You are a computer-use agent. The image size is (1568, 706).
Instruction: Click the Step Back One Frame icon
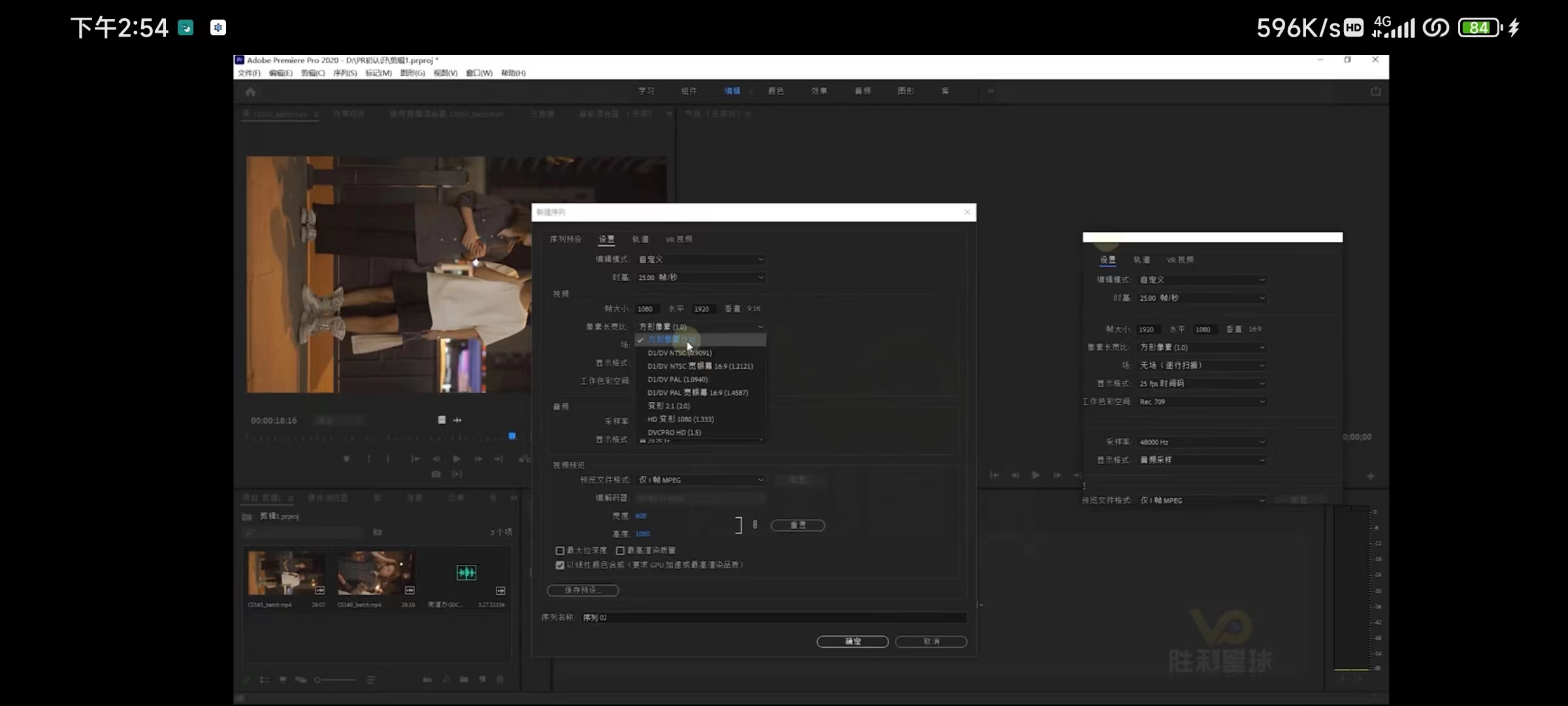point(436,459)
